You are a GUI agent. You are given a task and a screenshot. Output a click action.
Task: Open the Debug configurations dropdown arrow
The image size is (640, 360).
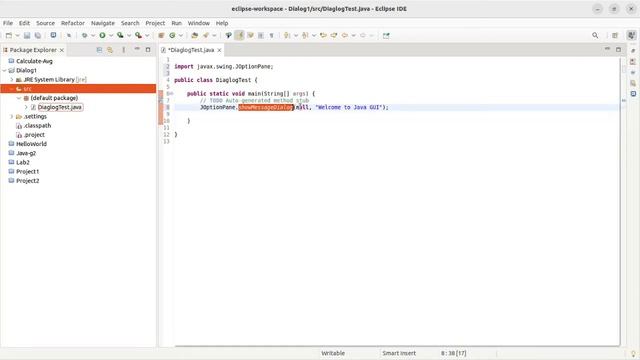[93, 36]
